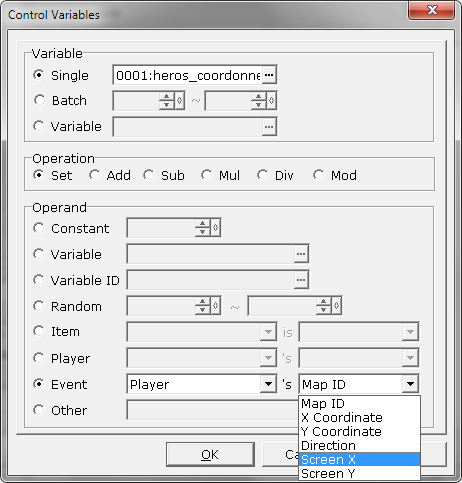Screen dimensions: 462x483
Task: Select Screen Y from the dropdown list
Action: click(x=359, y=473)
